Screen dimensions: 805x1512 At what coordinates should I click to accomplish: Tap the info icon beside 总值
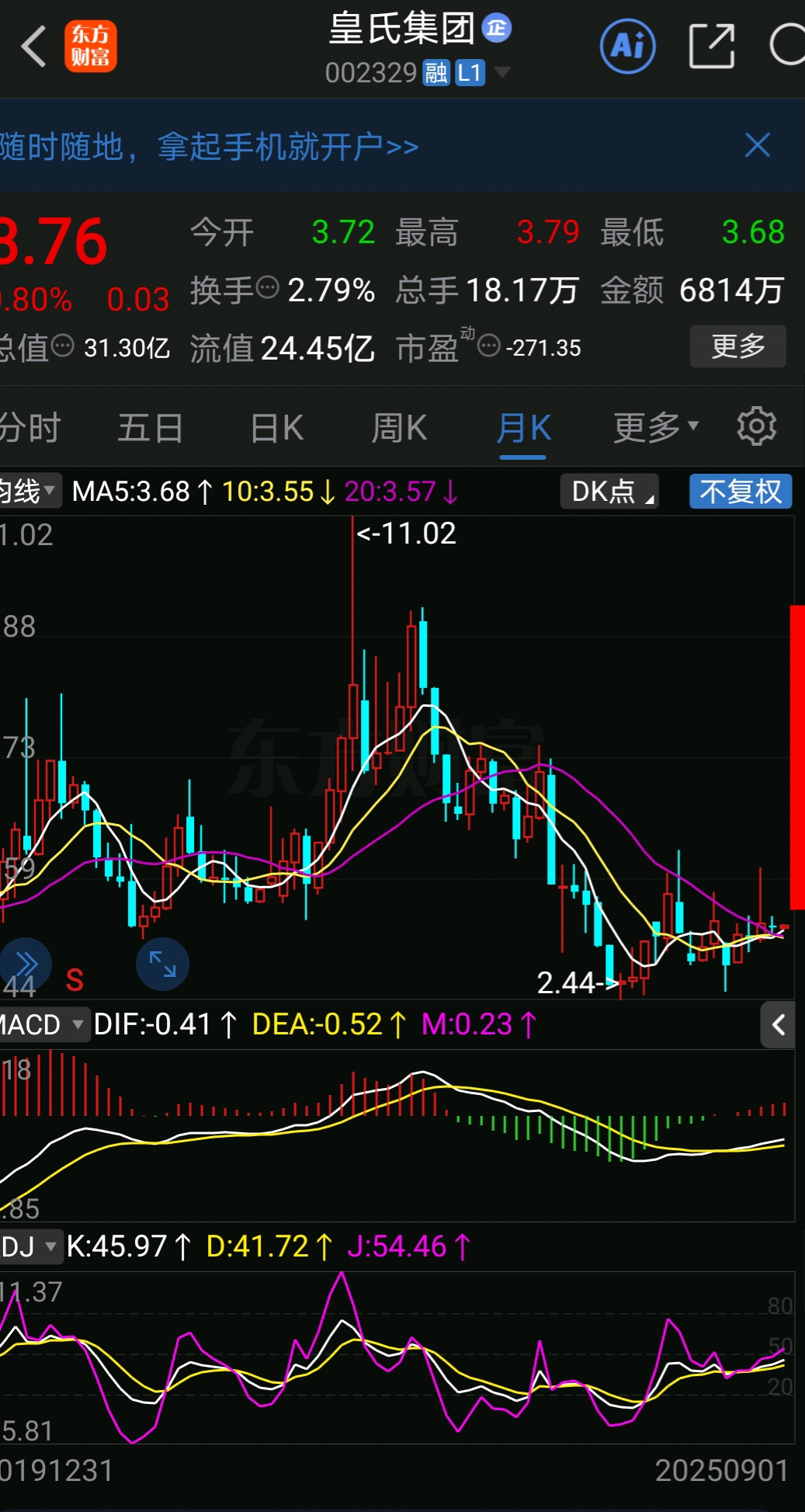[63, 346]
